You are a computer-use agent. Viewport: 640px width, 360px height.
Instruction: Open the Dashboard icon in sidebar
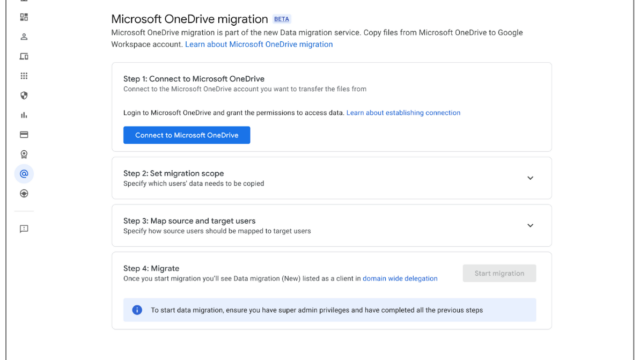coord(24,17)
